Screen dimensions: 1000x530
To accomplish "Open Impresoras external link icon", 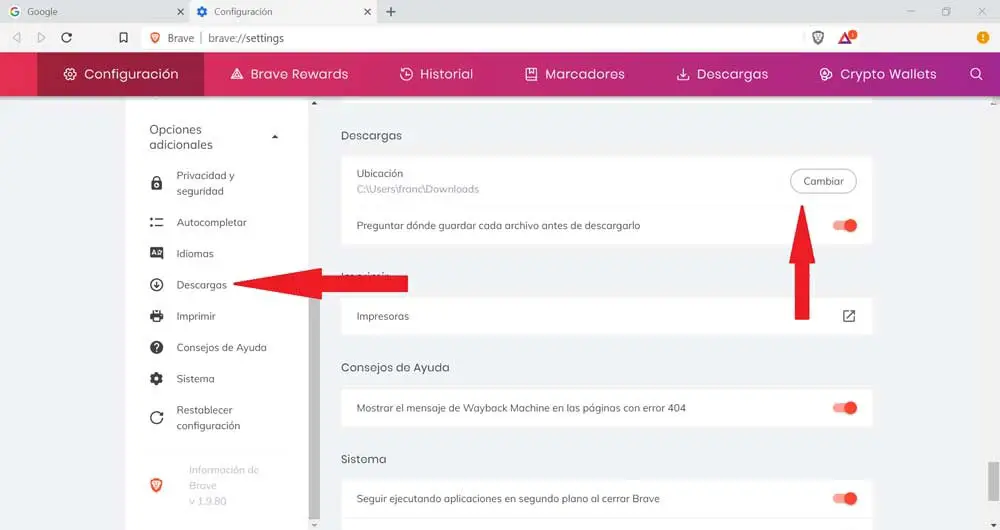I will point(849,316).
